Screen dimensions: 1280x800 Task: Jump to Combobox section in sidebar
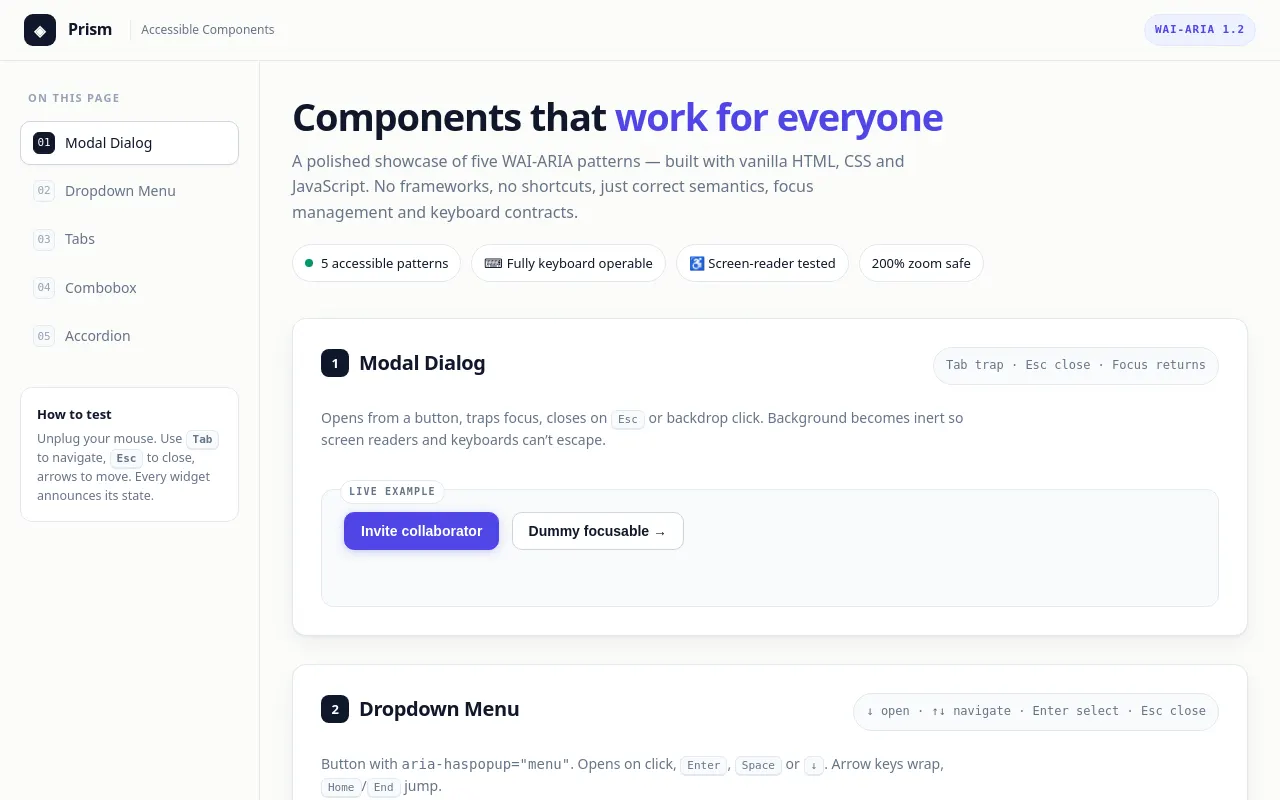pos(129,288)
